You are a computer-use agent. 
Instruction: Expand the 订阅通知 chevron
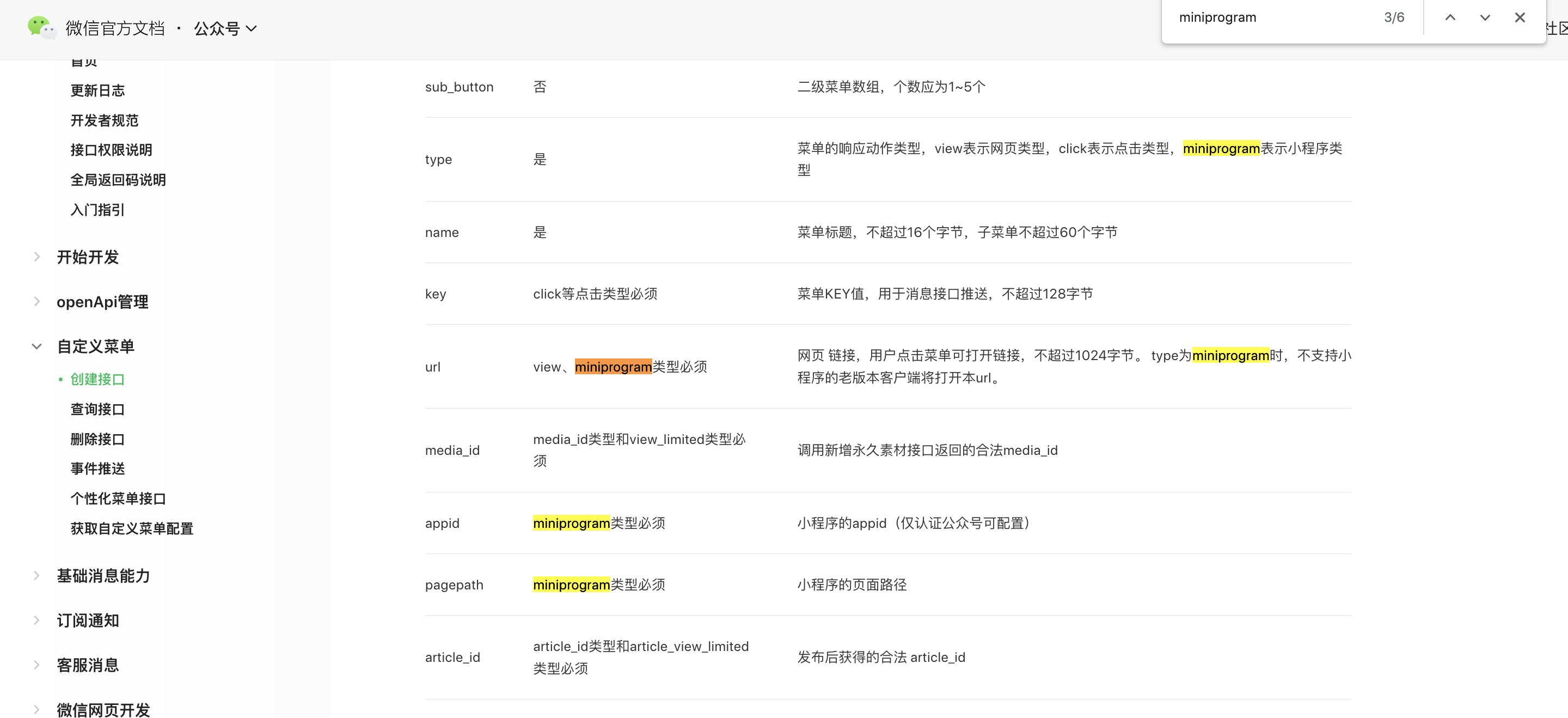pos(37,620)
